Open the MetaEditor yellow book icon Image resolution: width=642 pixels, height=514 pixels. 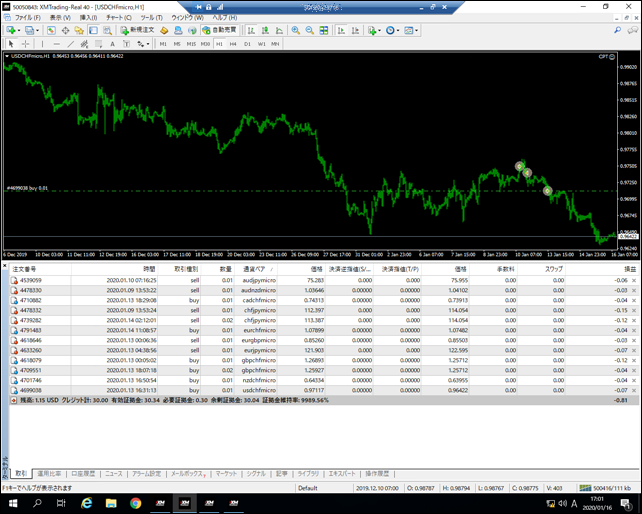pos(164,30)
